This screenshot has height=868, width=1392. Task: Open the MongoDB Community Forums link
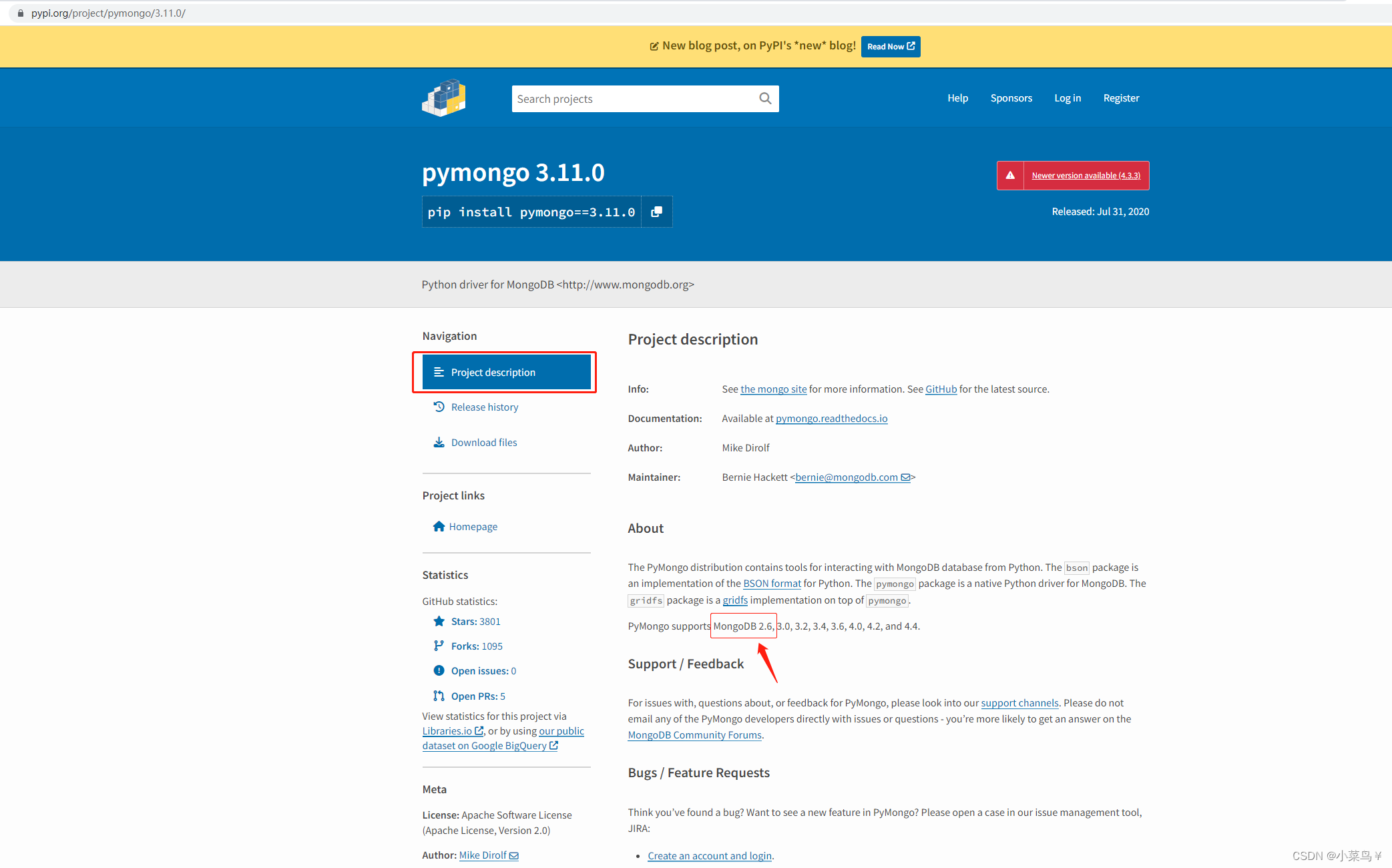[694, 734]
